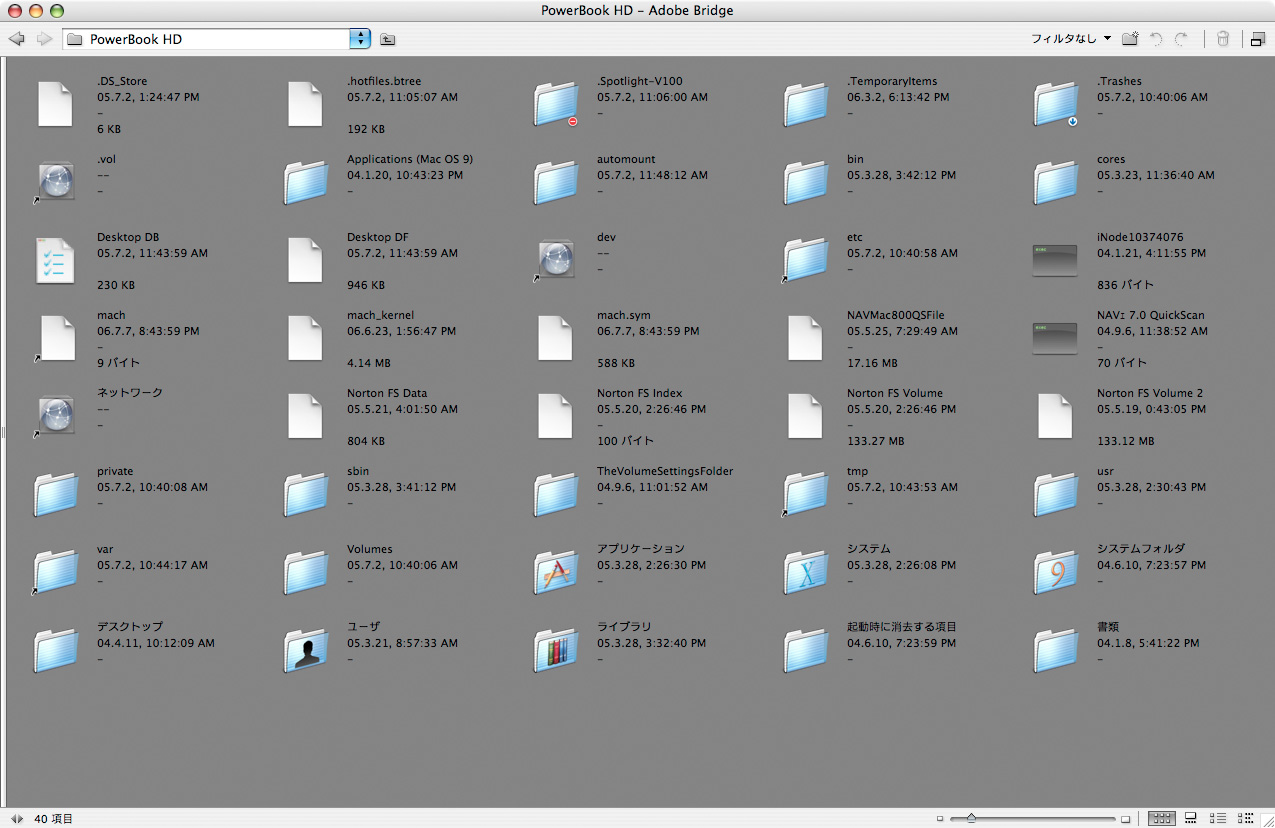Viewport: 1275px width, 828px height.
Task: Switch to filmstrip view
Action: point(1190,818)
